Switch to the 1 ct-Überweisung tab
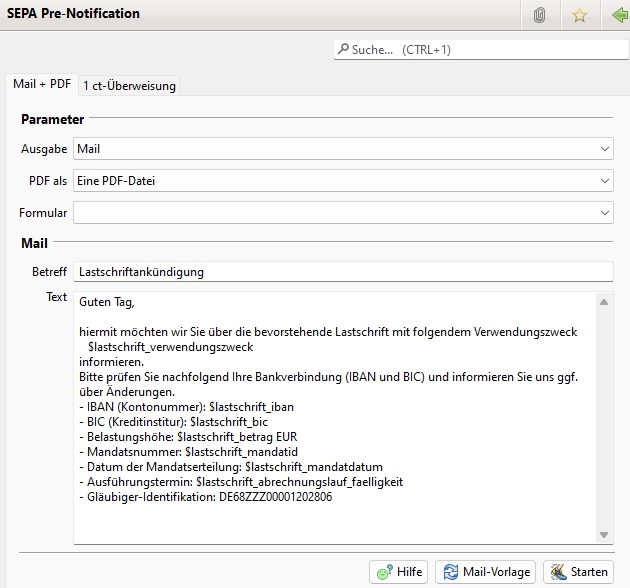This screenshot has width=630, height=588. click(x=129, y=86)
